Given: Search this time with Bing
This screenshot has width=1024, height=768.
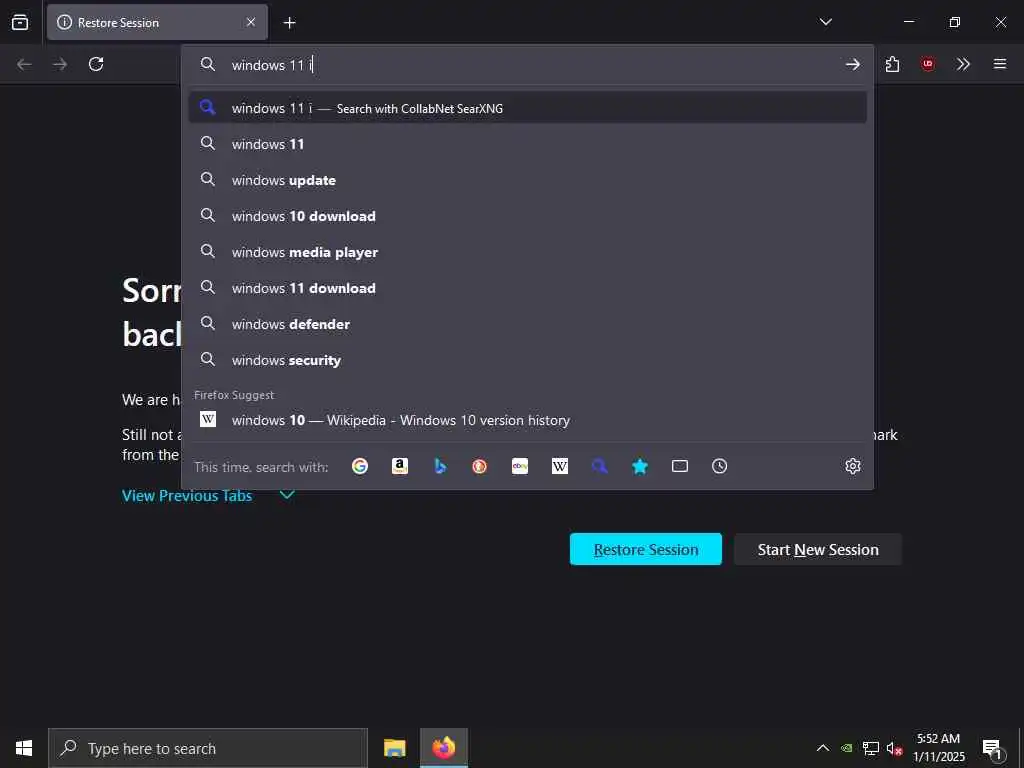Looking at the screenshot, I should point(440,466).
